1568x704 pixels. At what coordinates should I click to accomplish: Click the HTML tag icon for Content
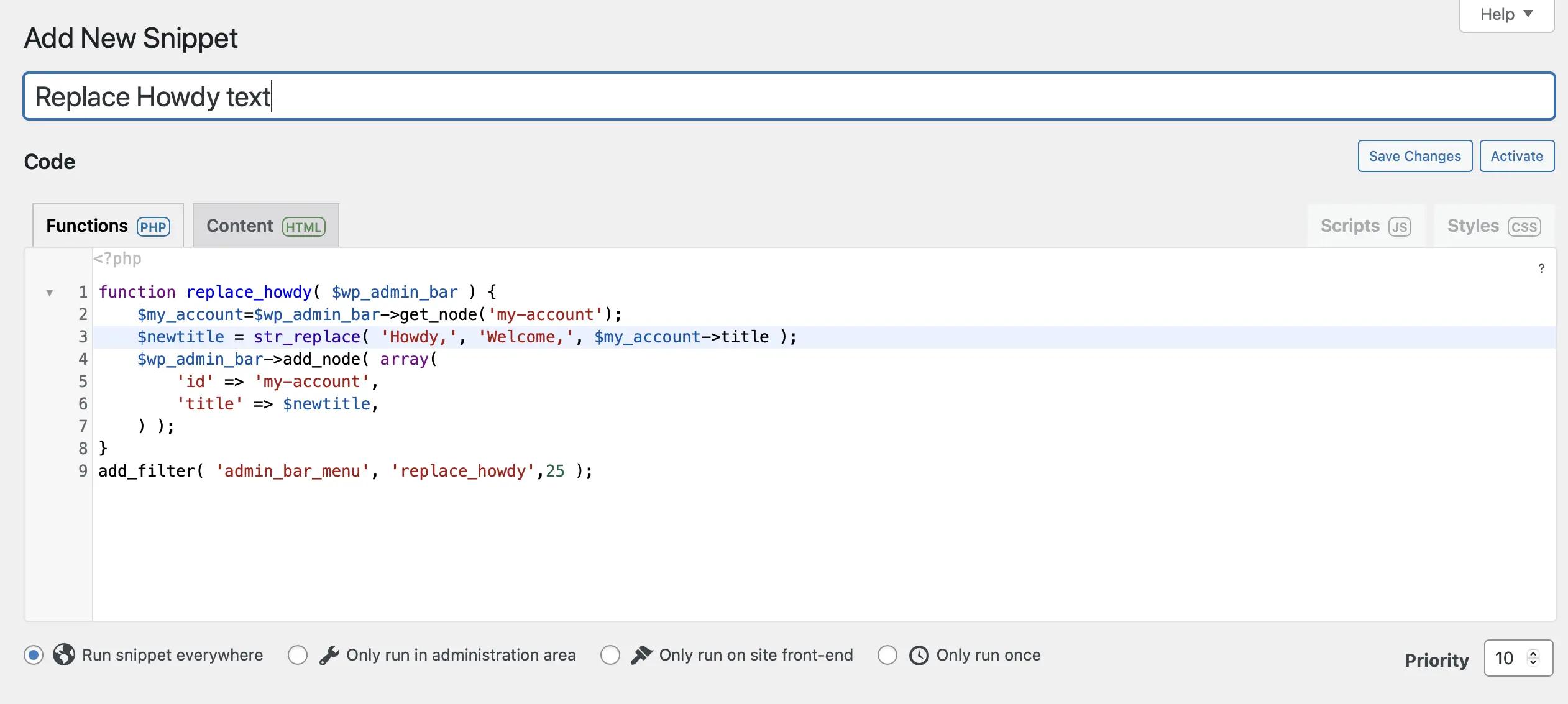click(x=303, y=226)
